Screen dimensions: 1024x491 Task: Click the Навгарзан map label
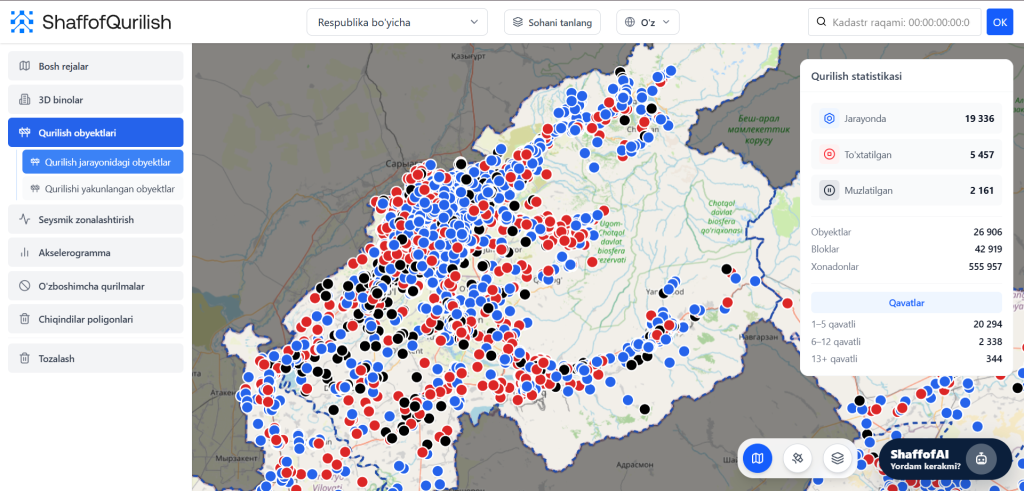(758, 337)
